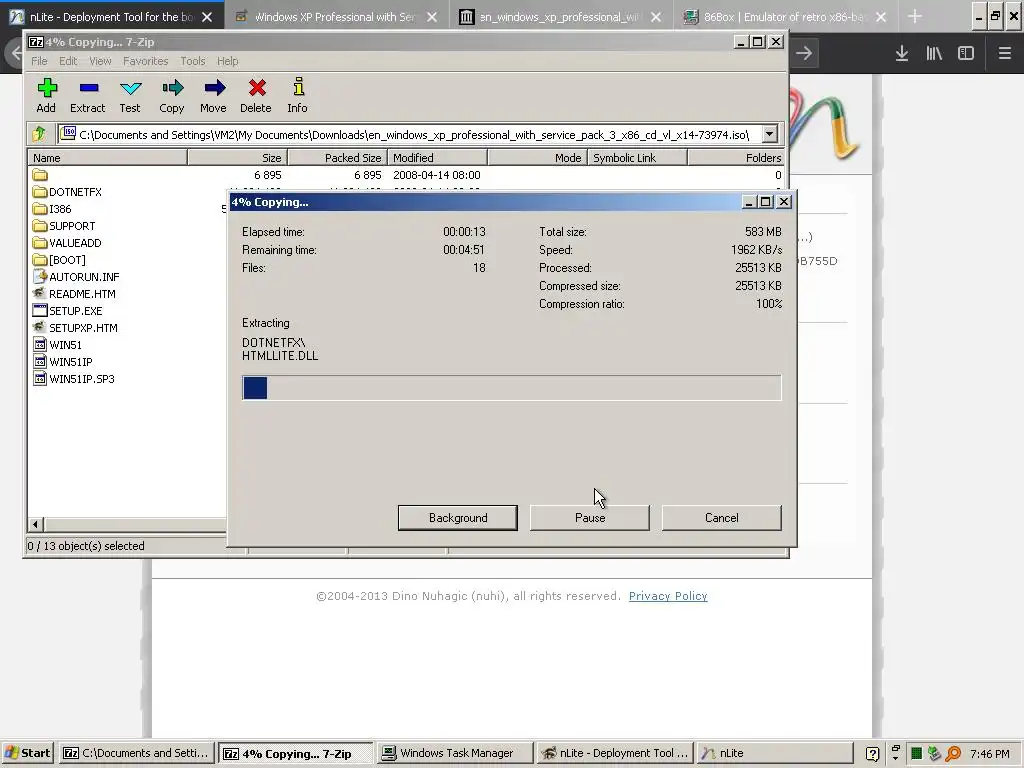Click the magnifier icon in system tray
This screenshot has height=768, width=1024.
[x=953, y=754]
